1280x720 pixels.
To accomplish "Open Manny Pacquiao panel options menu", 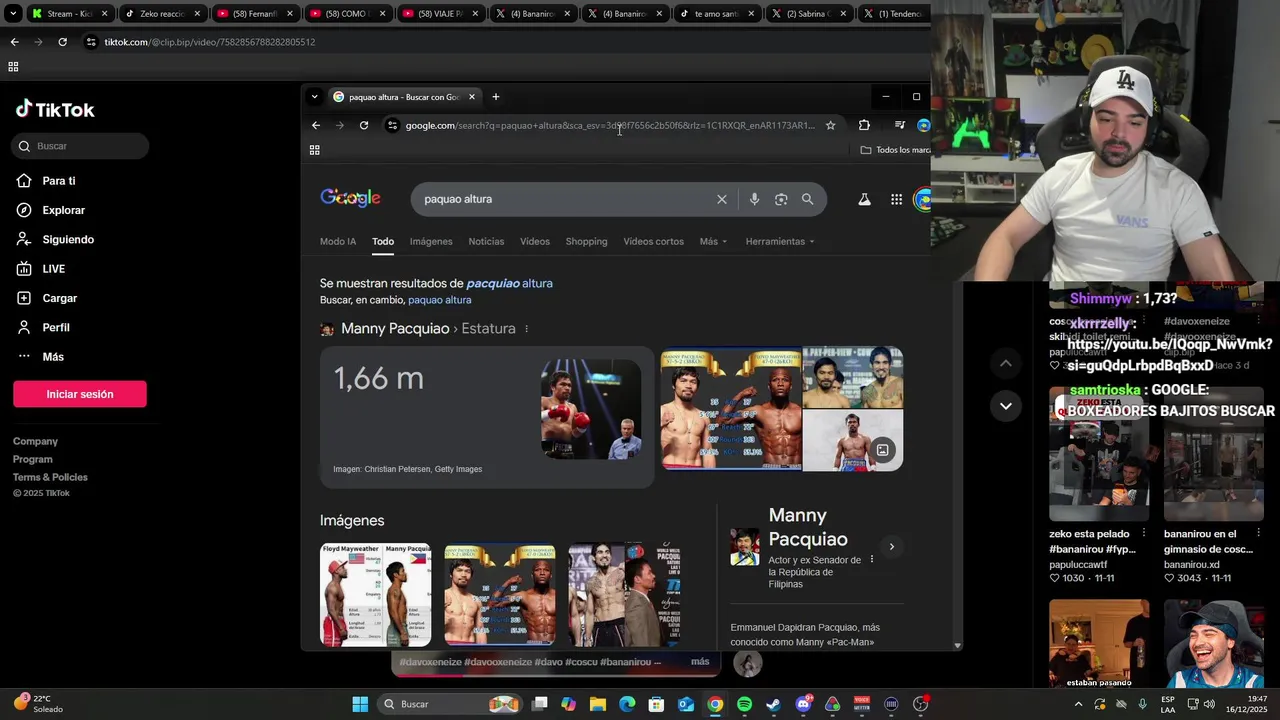I will click(x=871, y=559).
